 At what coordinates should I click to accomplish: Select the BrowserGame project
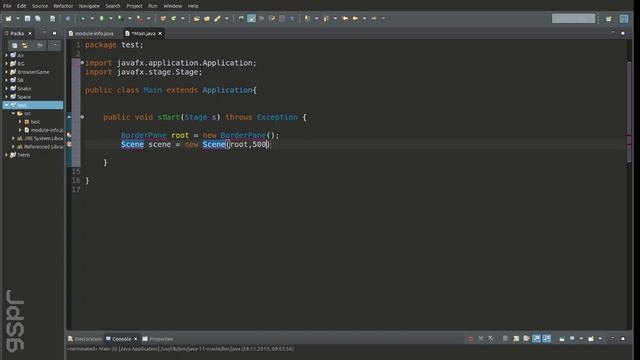click(33, 72)
